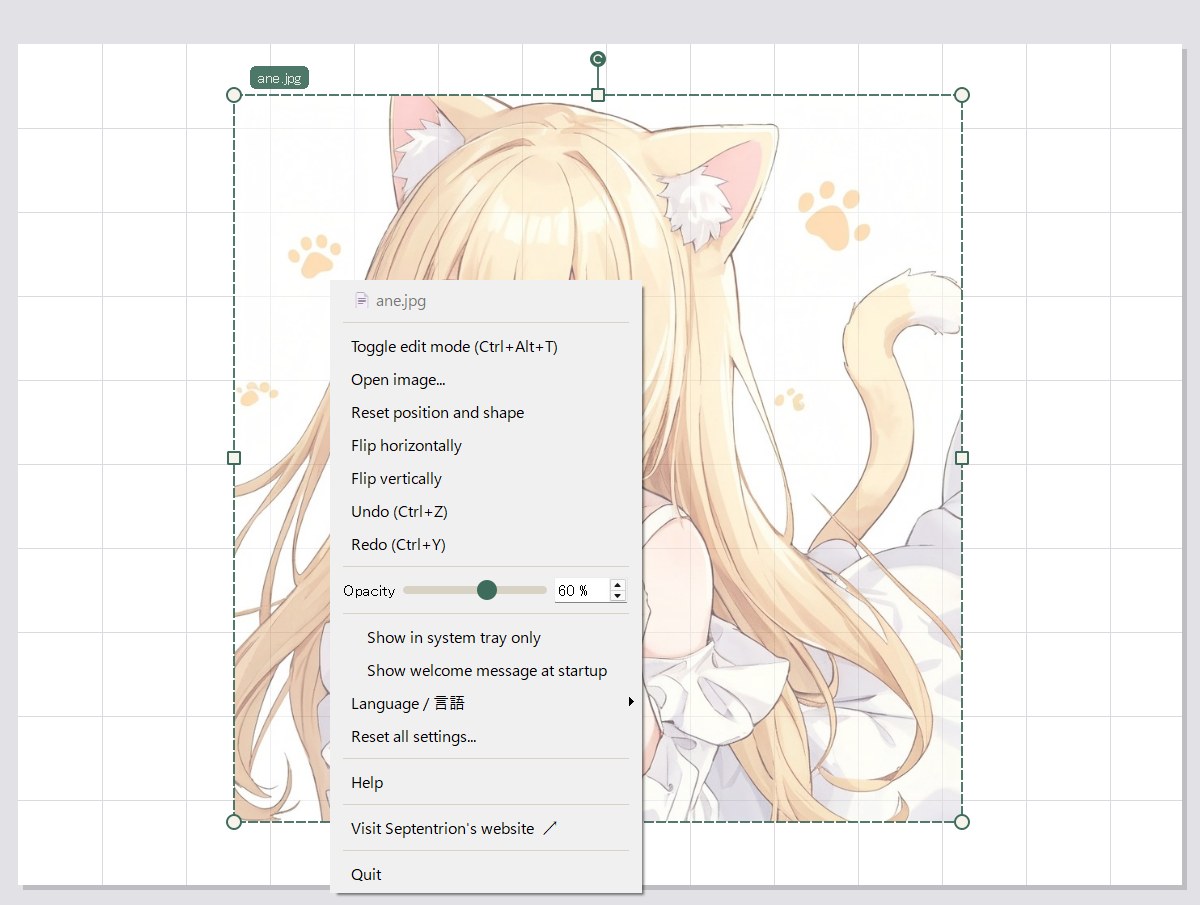Image resolution: width=1200 pixels, height=905 pixels.
Task: Toggle edit mode from the context menu
Action: click(486, 347)
